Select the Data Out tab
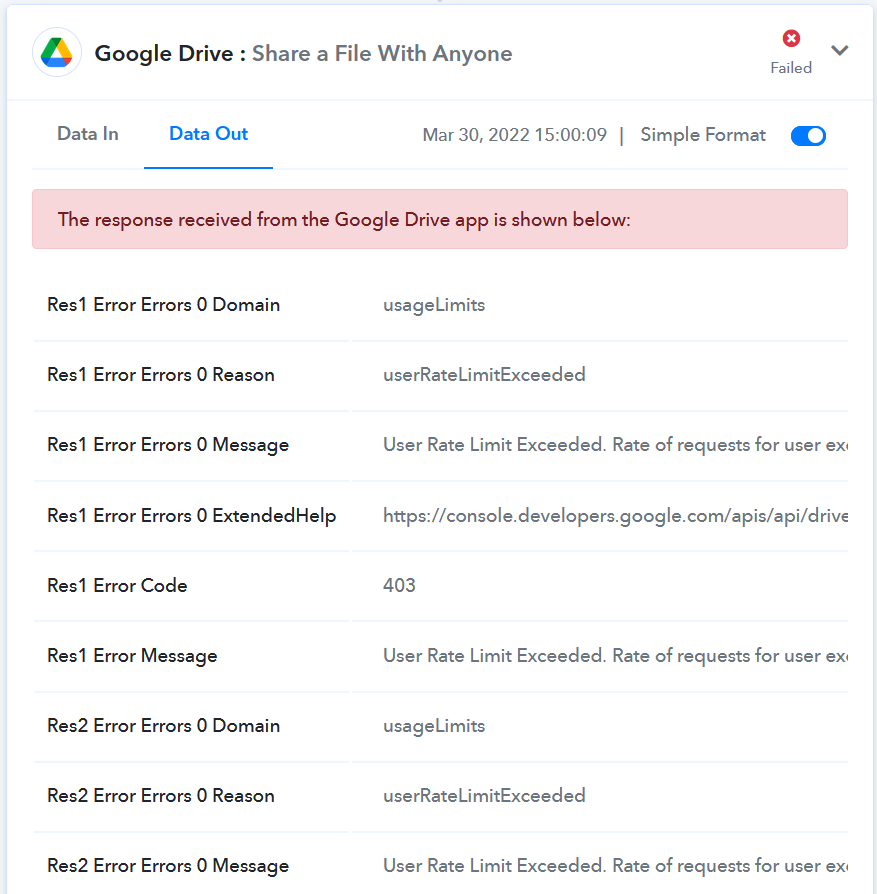 click(209, 134)
